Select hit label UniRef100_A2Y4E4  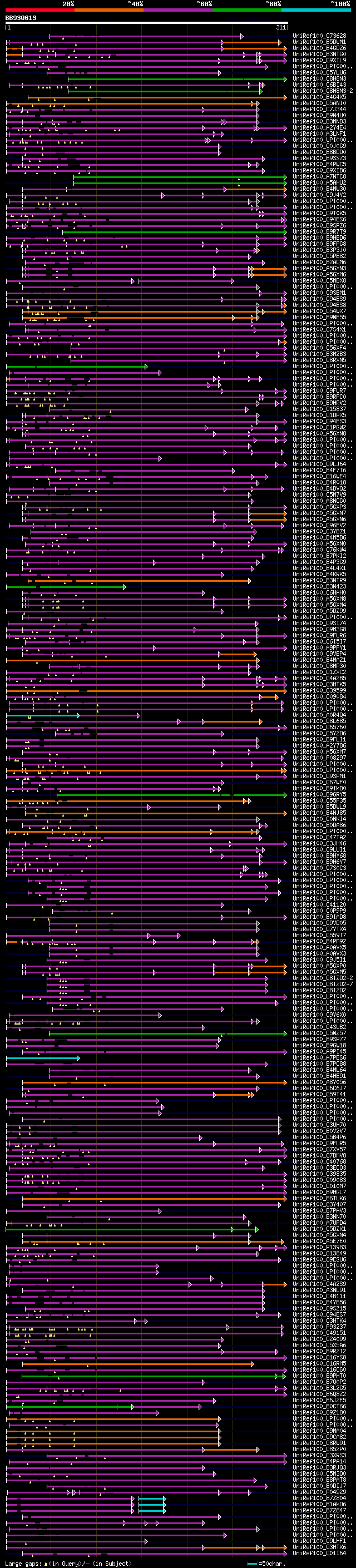point(319,127)
